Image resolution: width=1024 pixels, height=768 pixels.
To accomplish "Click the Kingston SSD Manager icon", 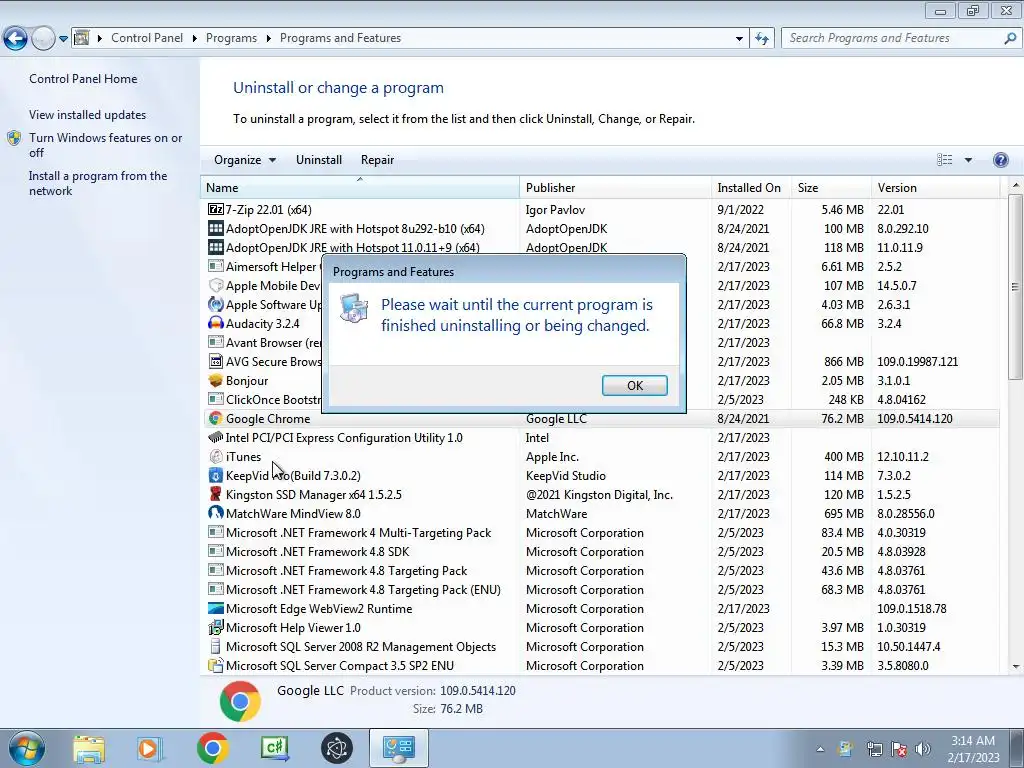I will pyautogui.click(x=216, y=494).
